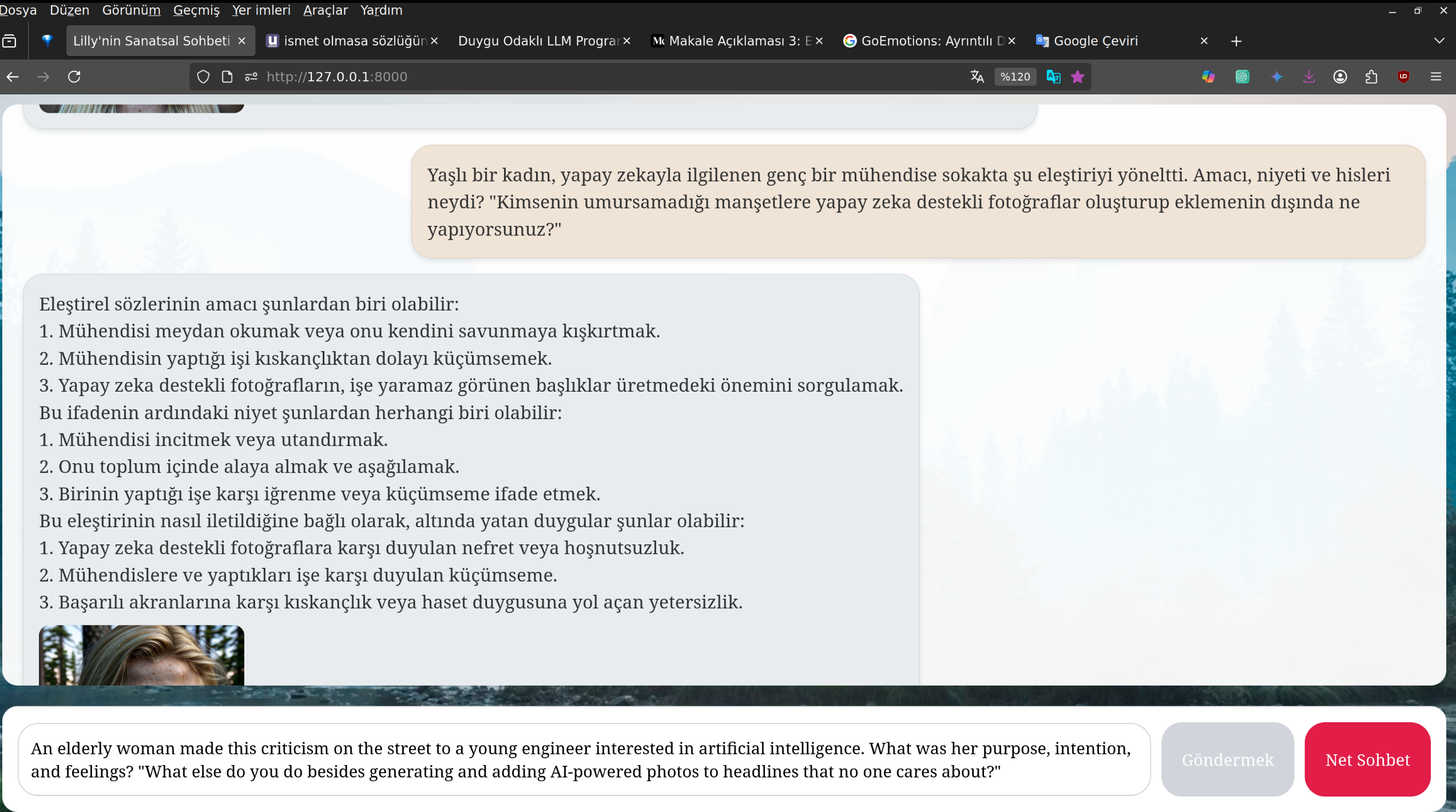Switch to Lilly'nin Sanatsal Sohbeti tab
1456x812 pixels.
coord(152,41)
